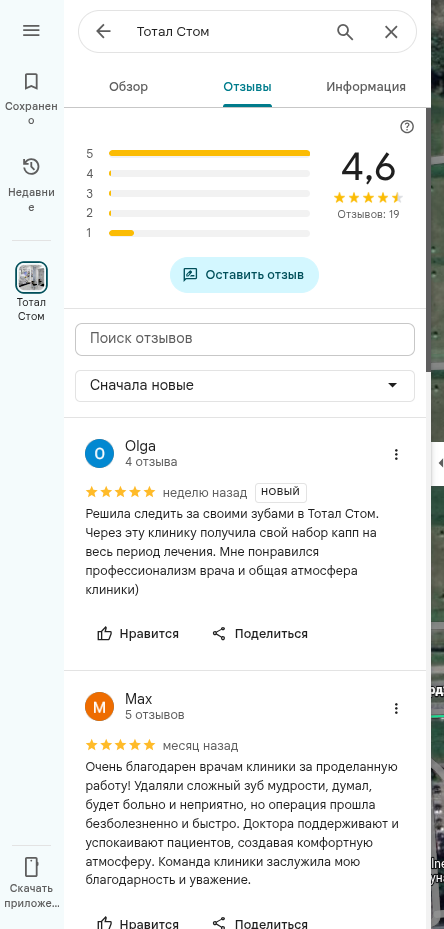Open more options for Olga's review
This screenshot has height=929, width=444.
(x=396, y=454)
